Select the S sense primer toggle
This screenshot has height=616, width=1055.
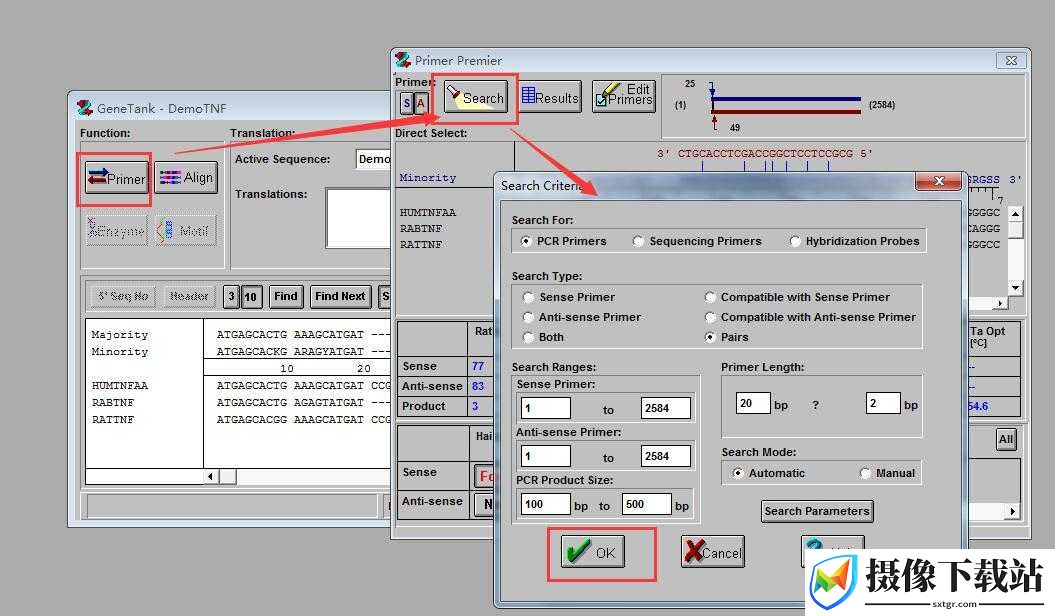click(x=406, y=103)
